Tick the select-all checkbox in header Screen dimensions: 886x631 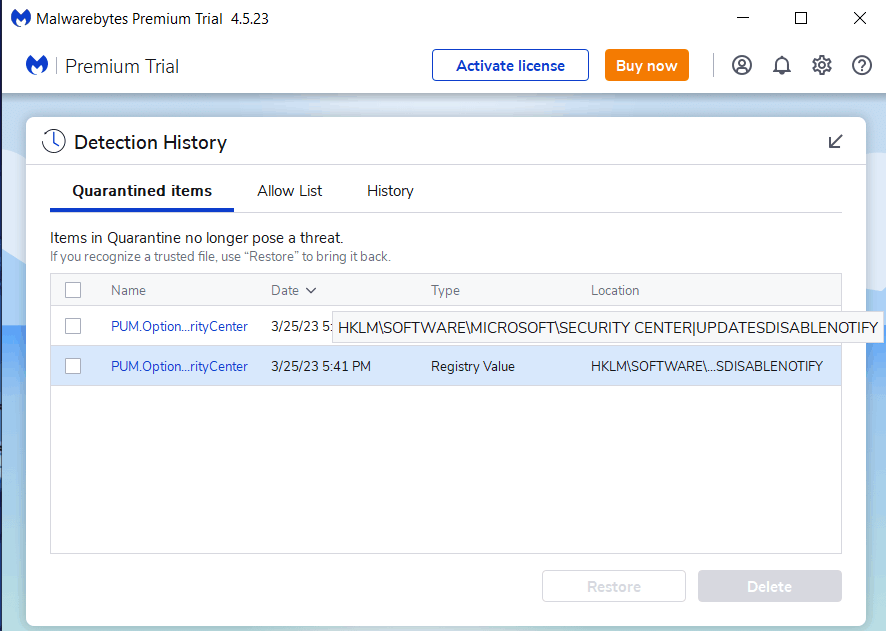tap(73, 290)
